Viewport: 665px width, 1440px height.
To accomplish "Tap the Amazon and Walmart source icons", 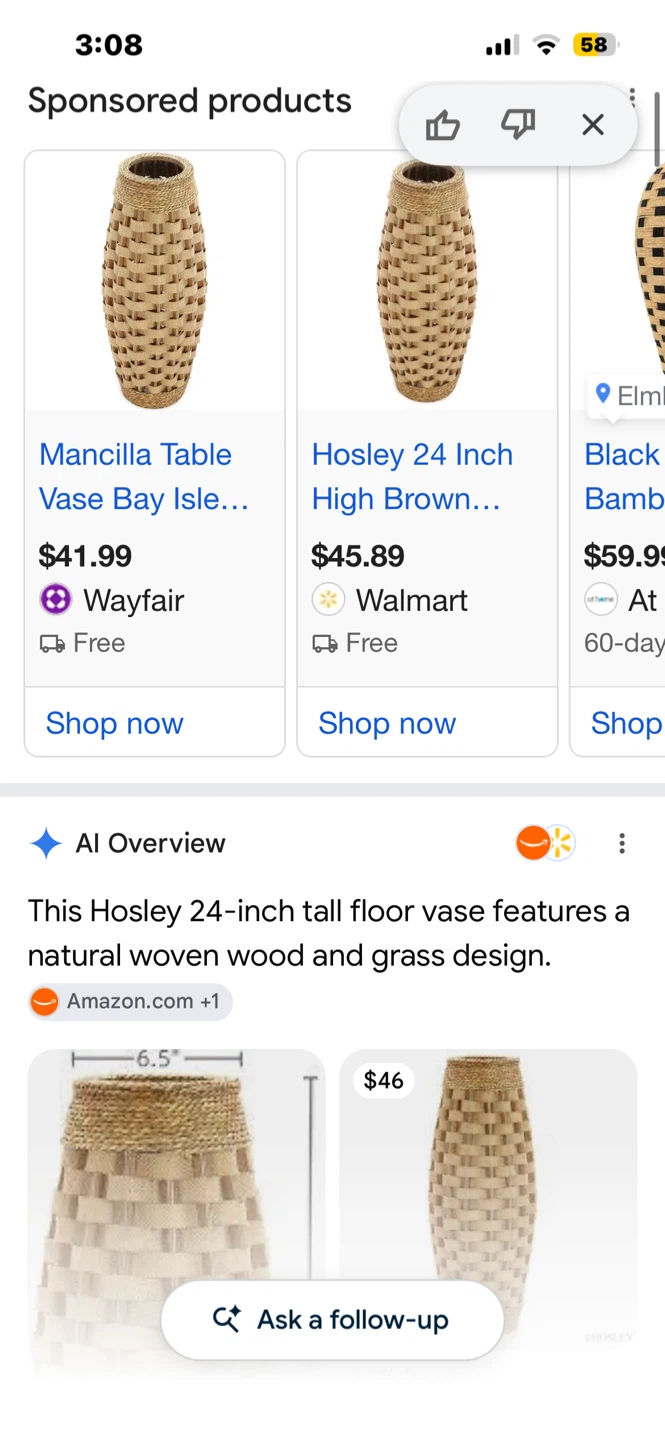I will coord(545,843).
